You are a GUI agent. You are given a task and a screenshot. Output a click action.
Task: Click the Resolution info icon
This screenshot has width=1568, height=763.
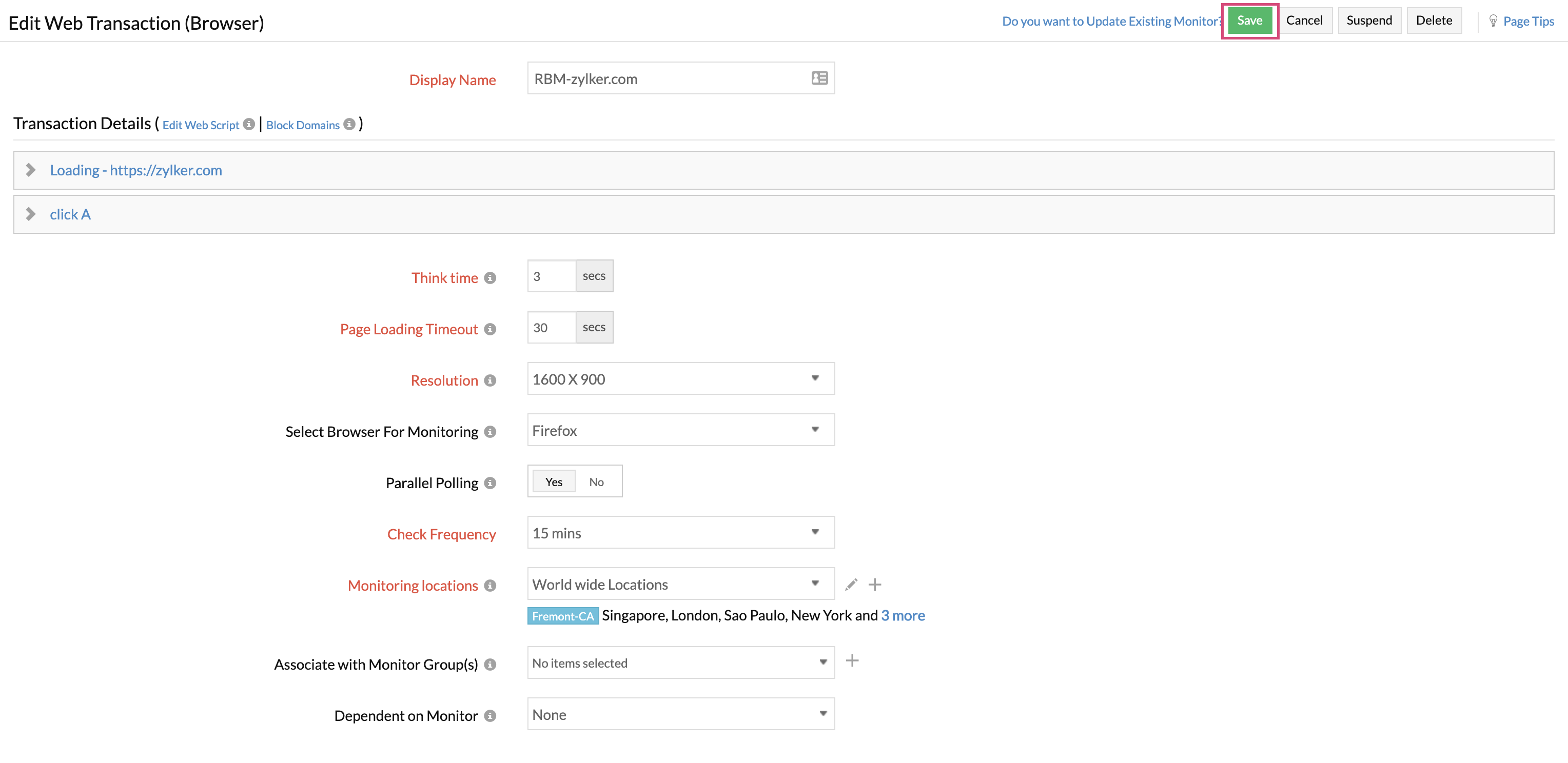(x=490, y=380)
